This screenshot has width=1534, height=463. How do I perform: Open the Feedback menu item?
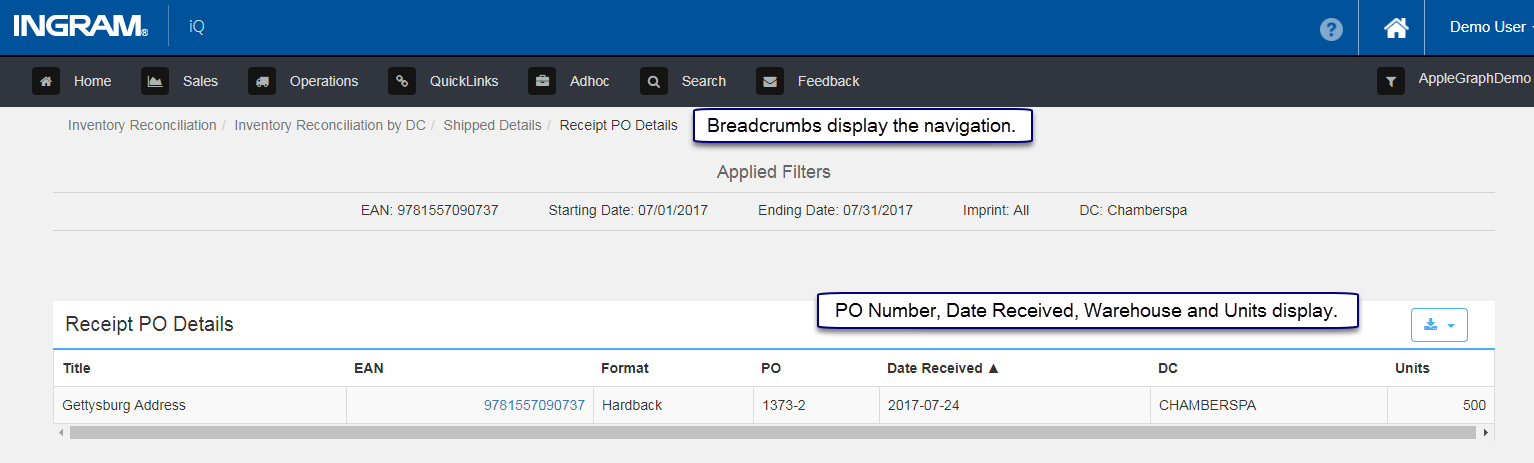[x=828, y=81]
